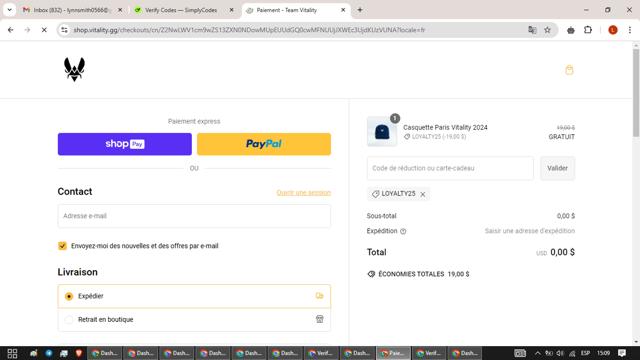Select Retrait en boutique option
Image resolution: width=640 pixels, height=360 pixels.
[x=194, y=320]
